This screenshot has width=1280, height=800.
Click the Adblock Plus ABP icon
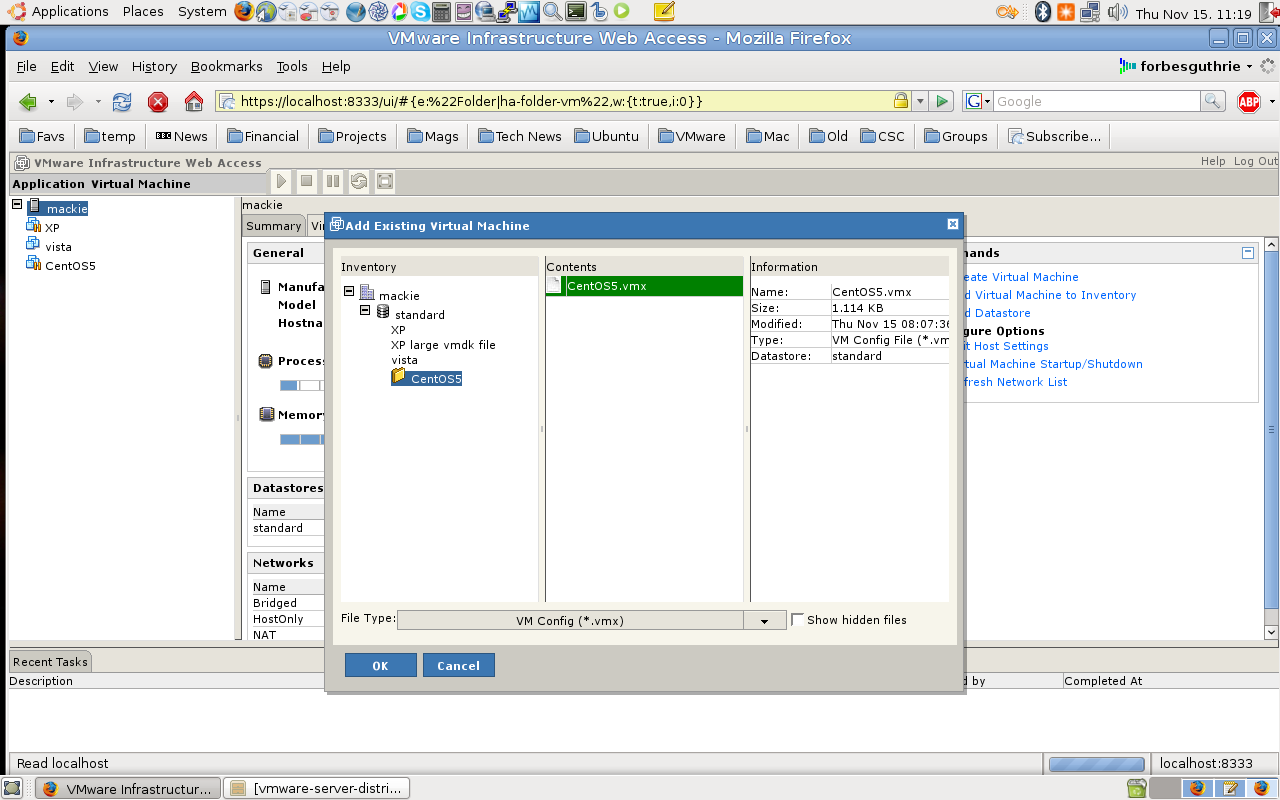click(1249, 101)
